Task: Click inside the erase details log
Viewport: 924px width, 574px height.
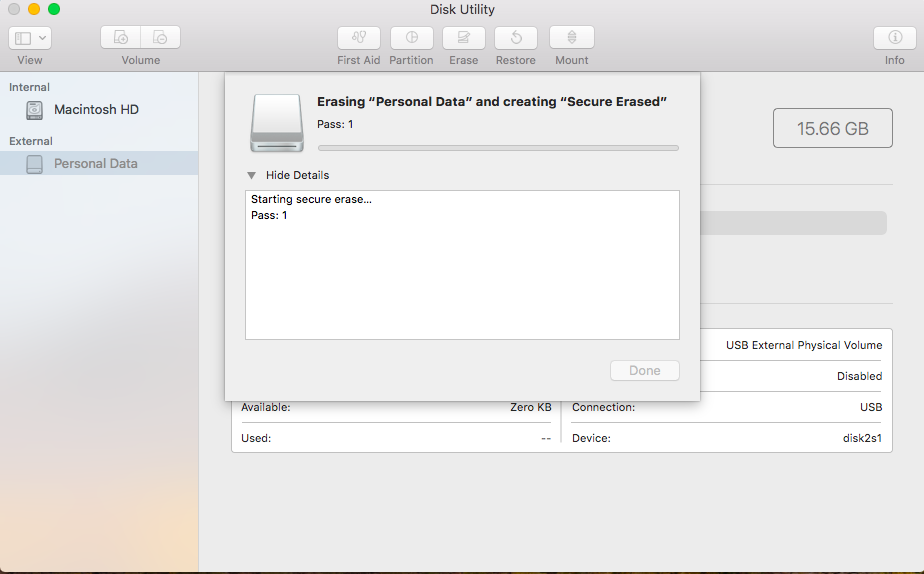Action: (462, 265)
